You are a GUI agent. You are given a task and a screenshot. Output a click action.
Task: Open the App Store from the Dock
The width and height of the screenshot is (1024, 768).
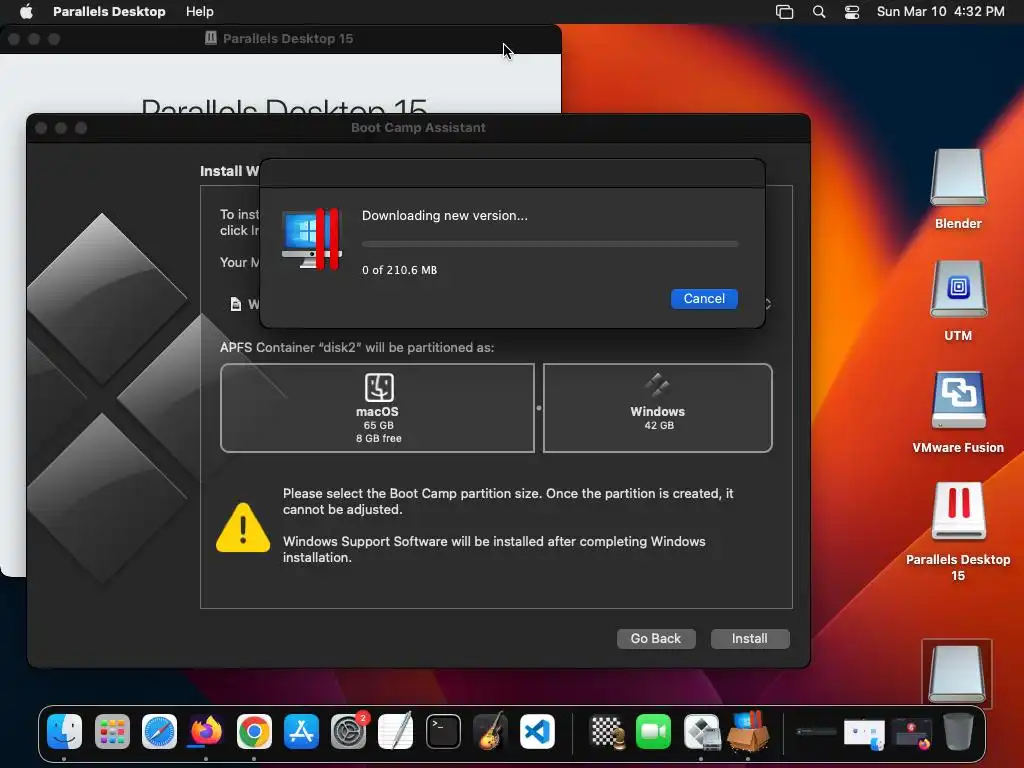301,731
